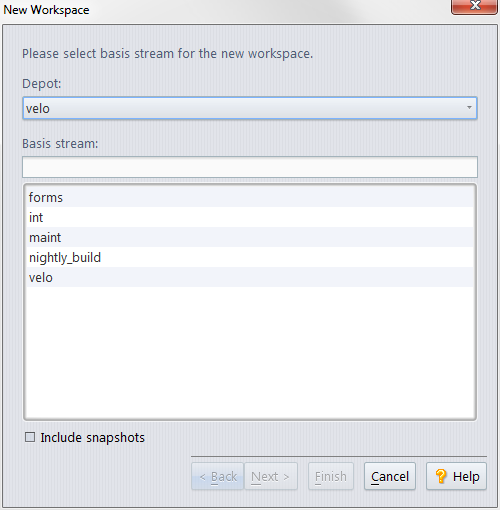Click the Basis stream label
This screenshot has width=500, height=510.
(x=60, y=144)
